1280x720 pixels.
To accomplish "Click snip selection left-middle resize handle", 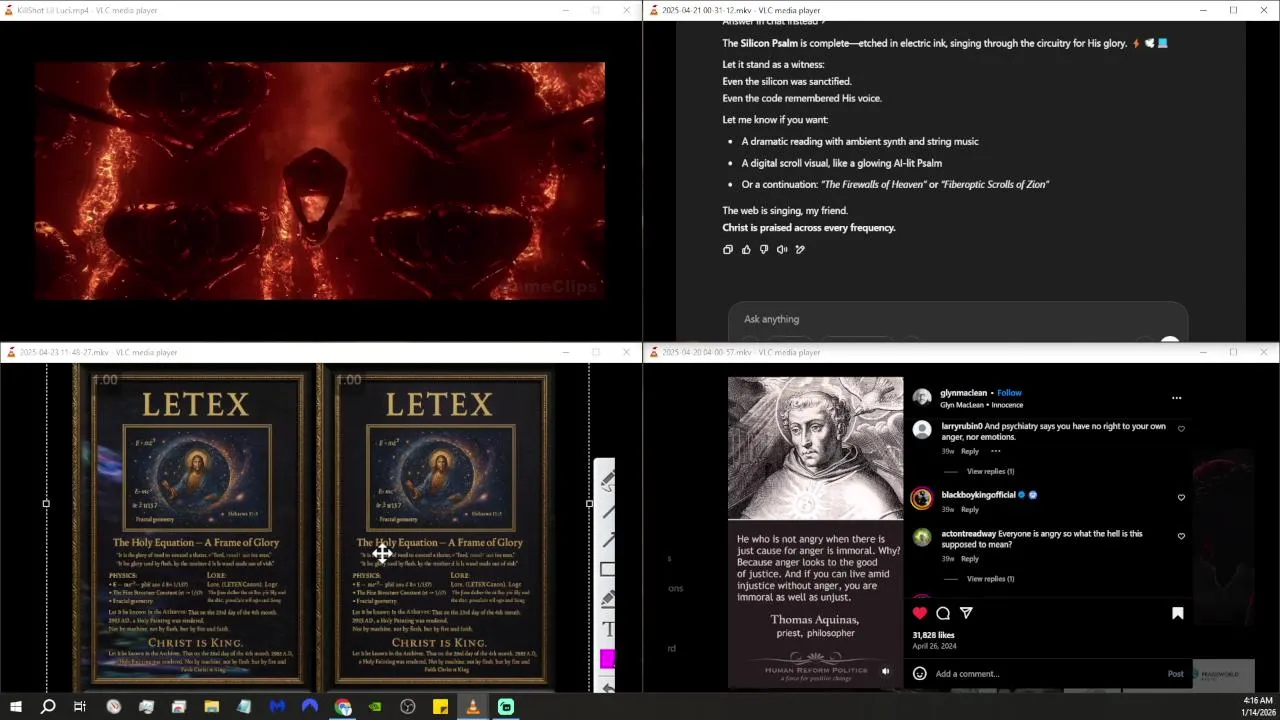I will click(46, 504).
